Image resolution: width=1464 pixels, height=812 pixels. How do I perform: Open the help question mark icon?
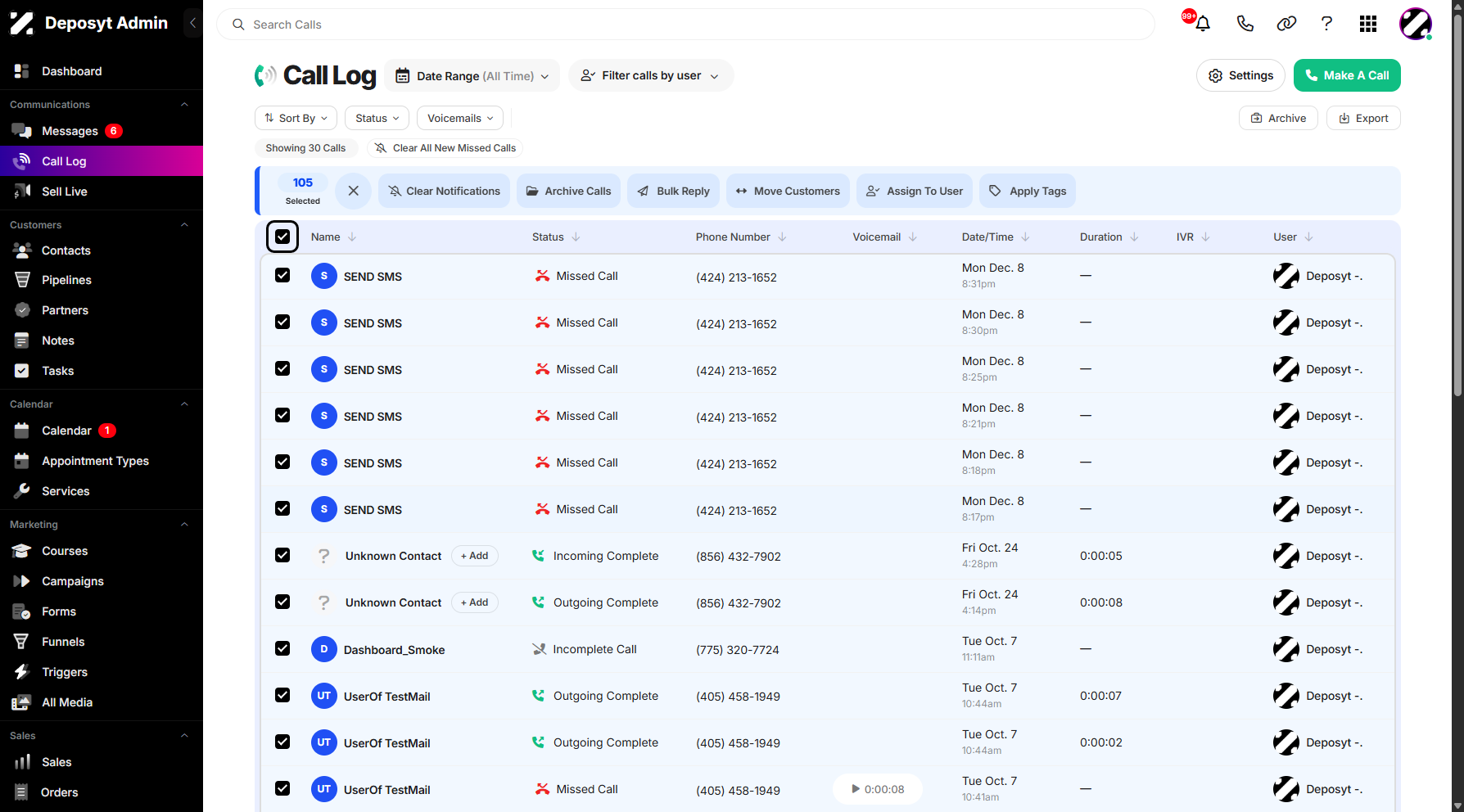point(1326,24)
